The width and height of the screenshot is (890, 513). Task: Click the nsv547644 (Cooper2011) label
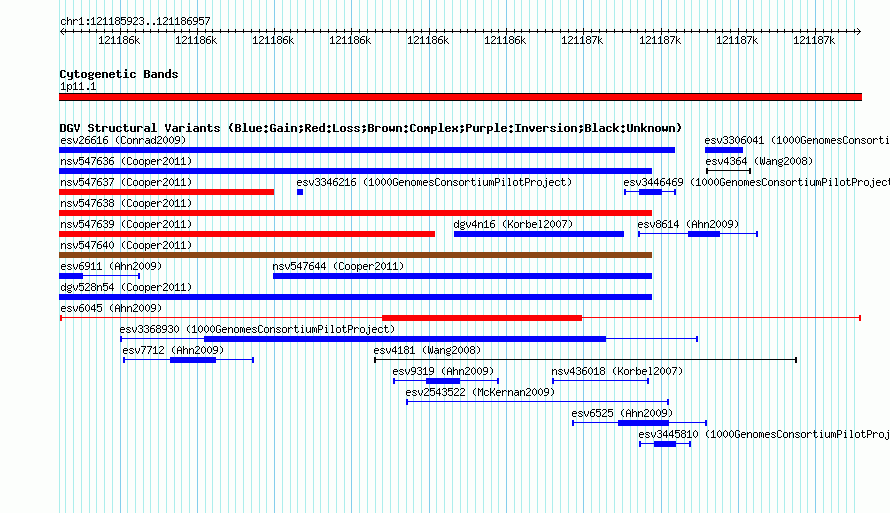click(338, 266)
